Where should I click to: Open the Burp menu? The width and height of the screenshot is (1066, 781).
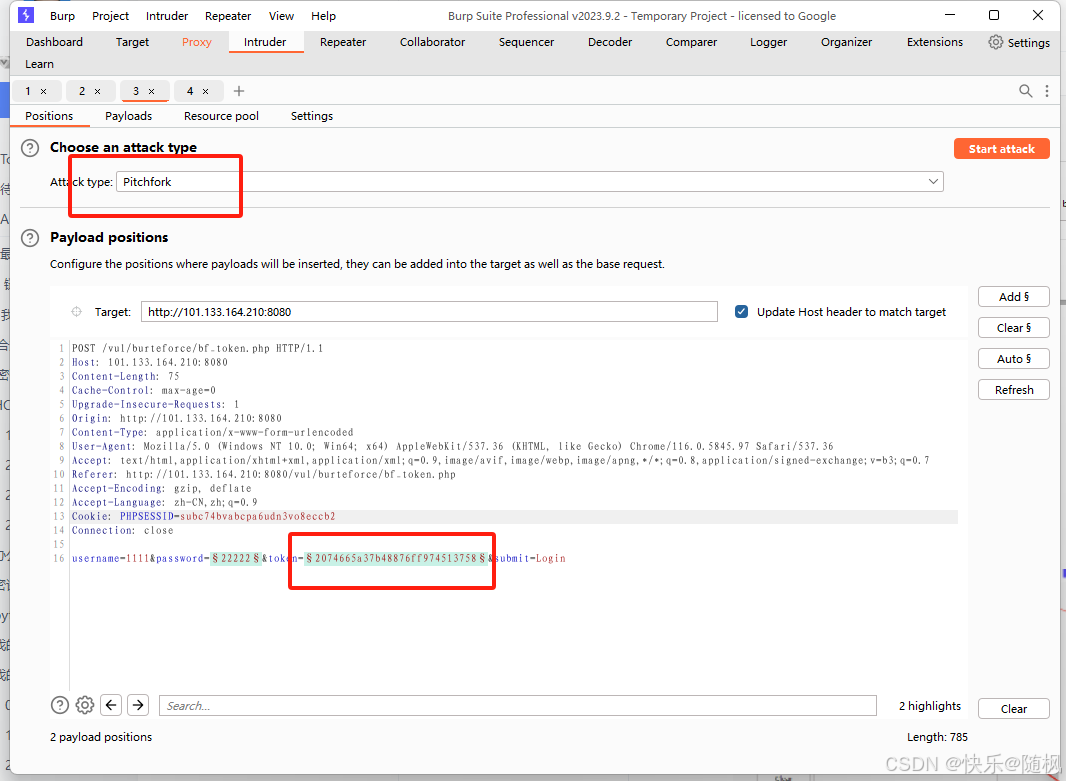point(63,16)
